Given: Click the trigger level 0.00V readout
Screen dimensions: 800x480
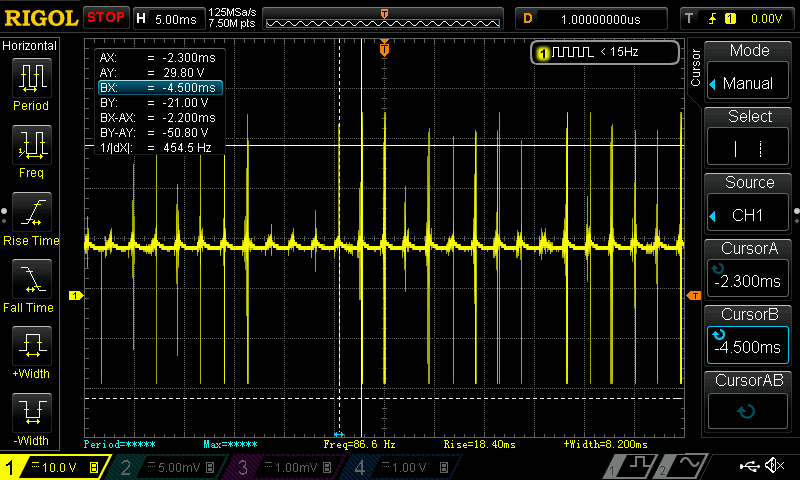Looking at the screenshot, I should point(766,19).
